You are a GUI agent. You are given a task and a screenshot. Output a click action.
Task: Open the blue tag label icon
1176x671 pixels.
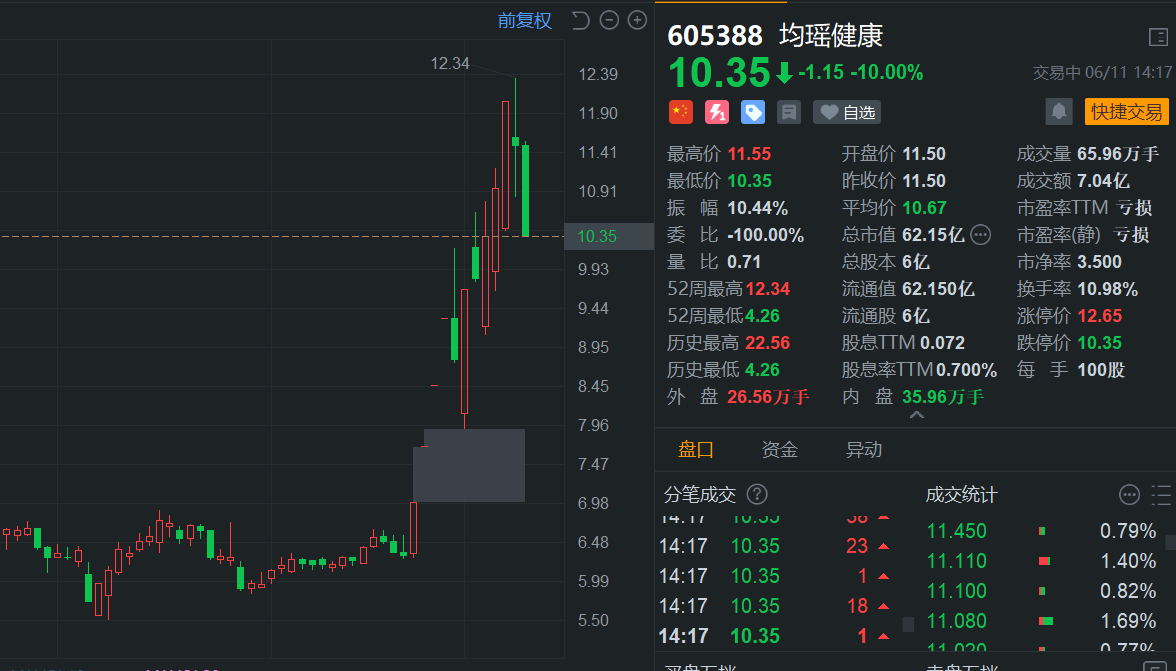click(x=753, y=112)
